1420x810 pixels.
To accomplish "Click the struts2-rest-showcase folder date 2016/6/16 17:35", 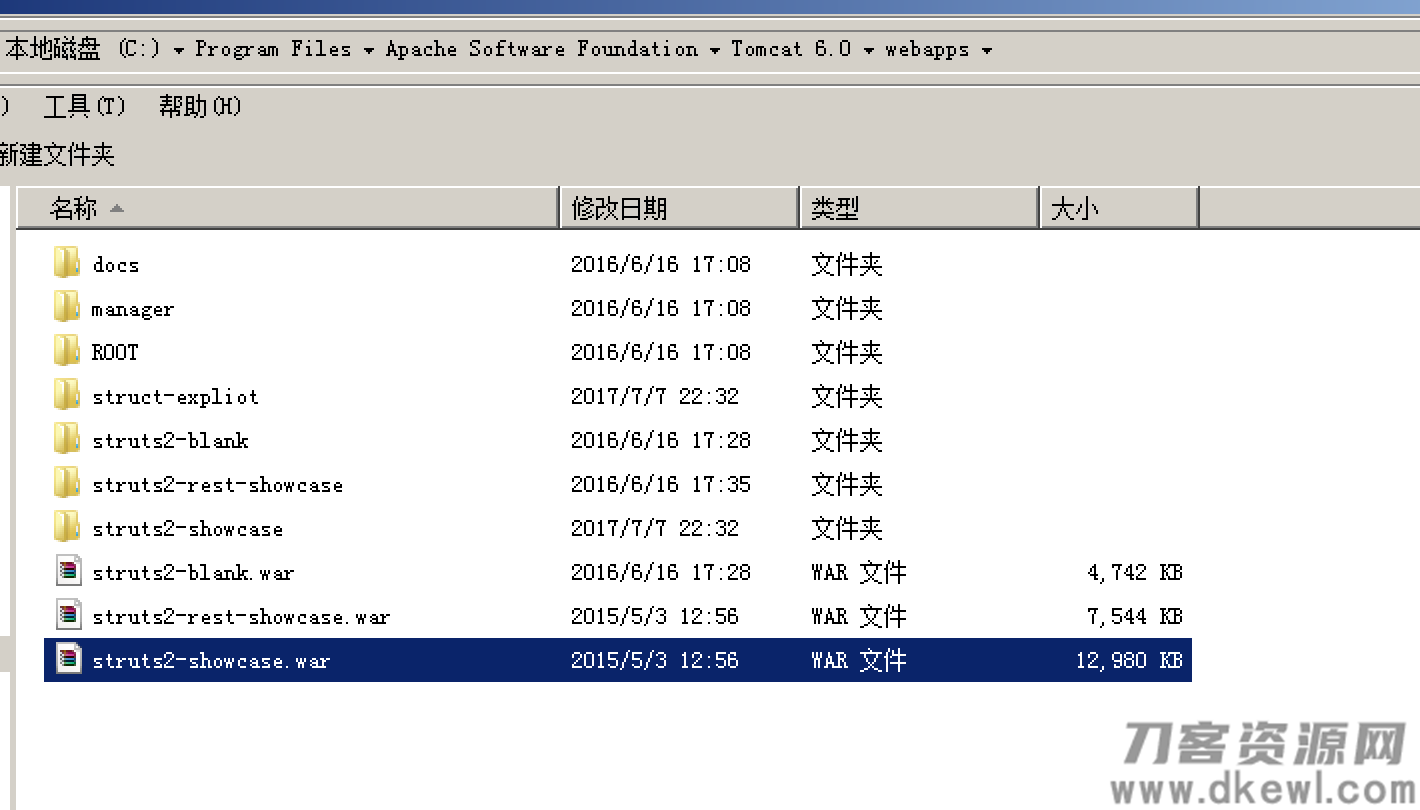I will tap(661, 485).
